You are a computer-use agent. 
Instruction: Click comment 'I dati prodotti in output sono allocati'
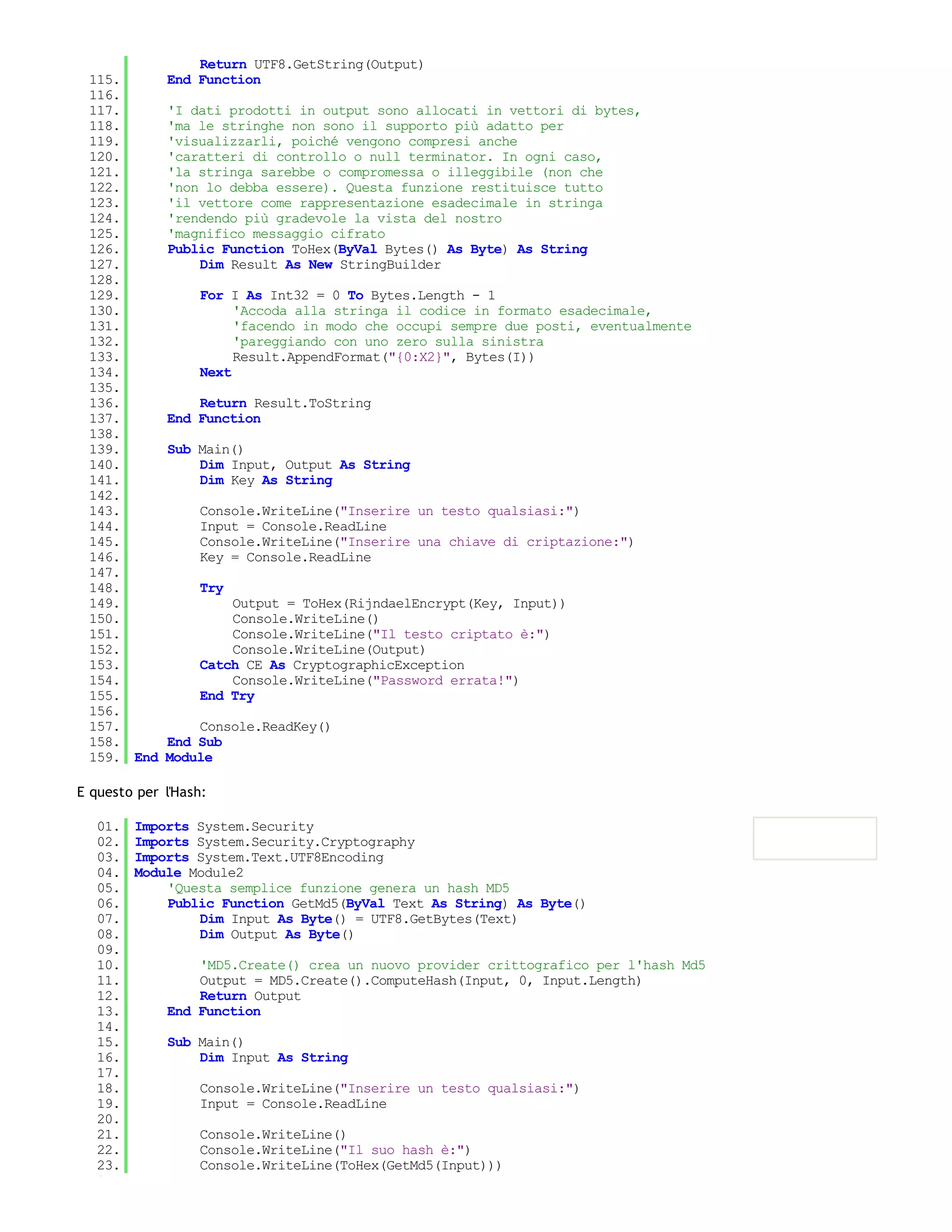pyautogui.click(x=404, y=111)
